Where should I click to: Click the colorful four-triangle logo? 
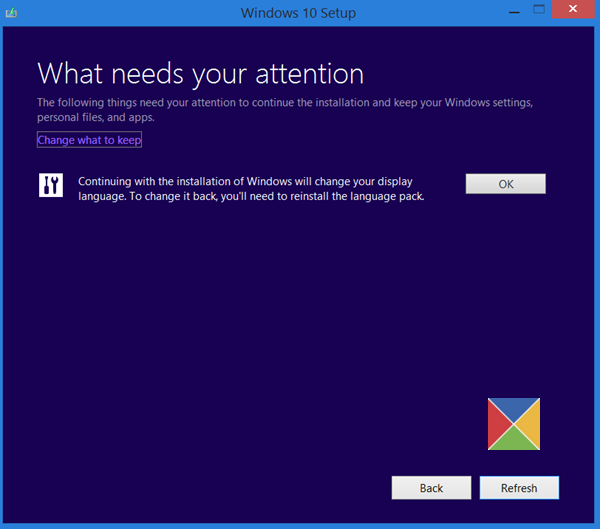[x=514, y=424]
